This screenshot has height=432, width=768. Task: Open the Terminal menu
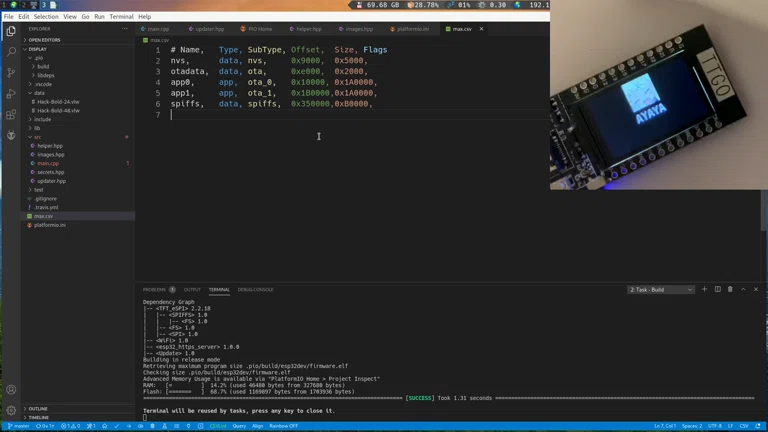coord(121,17)
